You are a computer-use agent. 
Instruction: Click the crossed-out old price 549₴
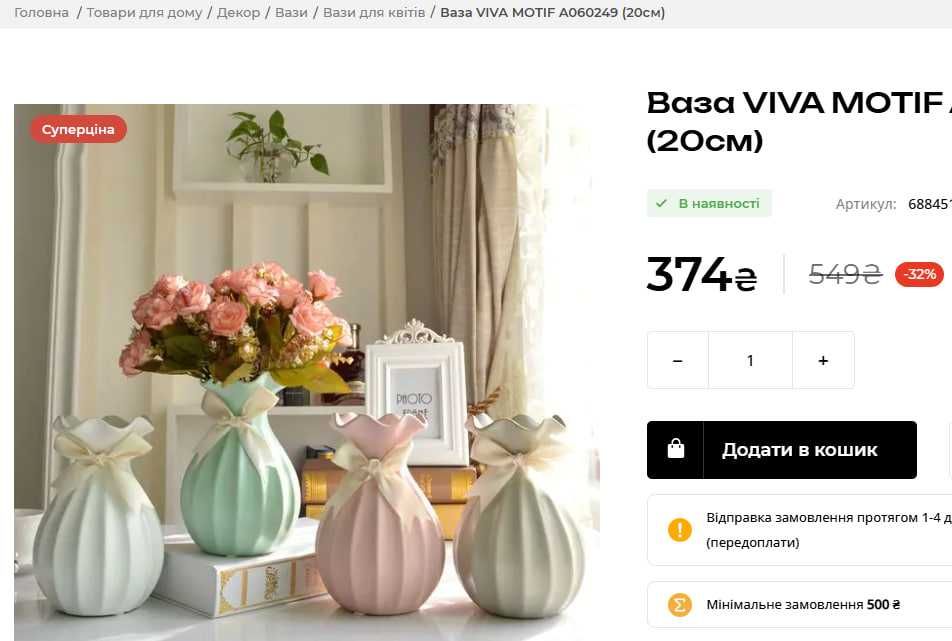(x=845, y=274)
